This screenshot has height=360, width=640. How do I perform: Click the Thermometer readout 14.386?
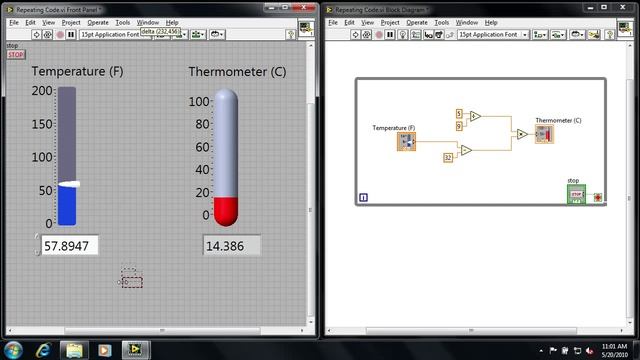231,246
